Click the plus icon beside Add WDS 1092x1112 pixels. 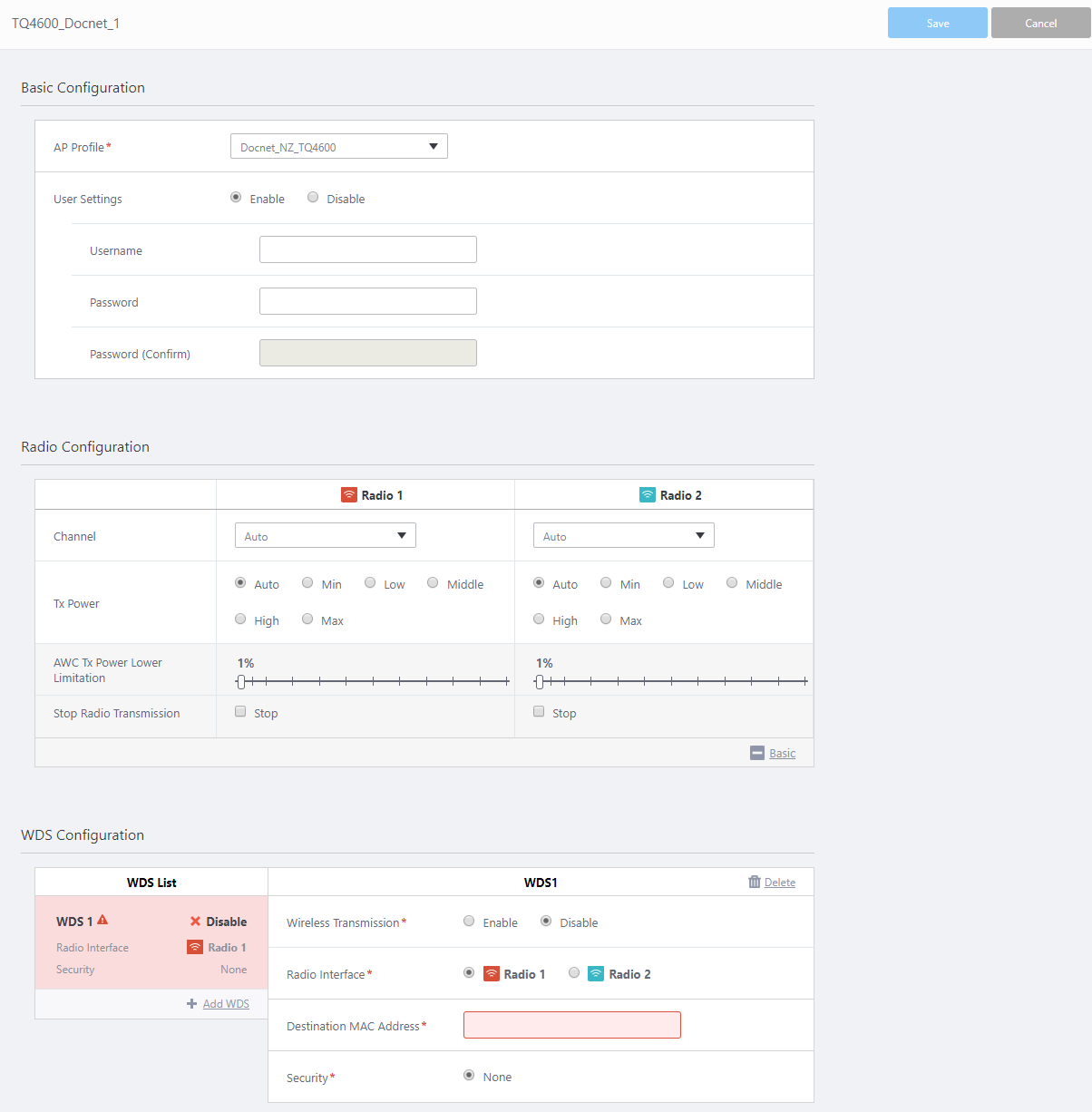[x=191, y=1003]
